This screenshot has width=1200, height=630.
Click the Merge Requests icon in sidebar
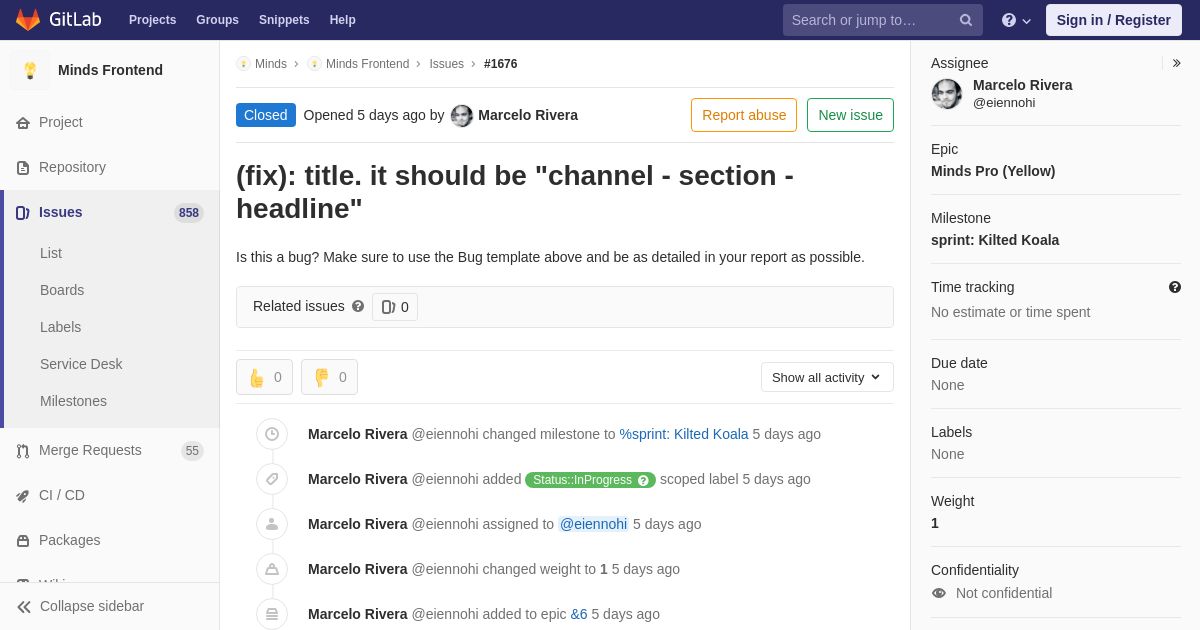(23, 451)
